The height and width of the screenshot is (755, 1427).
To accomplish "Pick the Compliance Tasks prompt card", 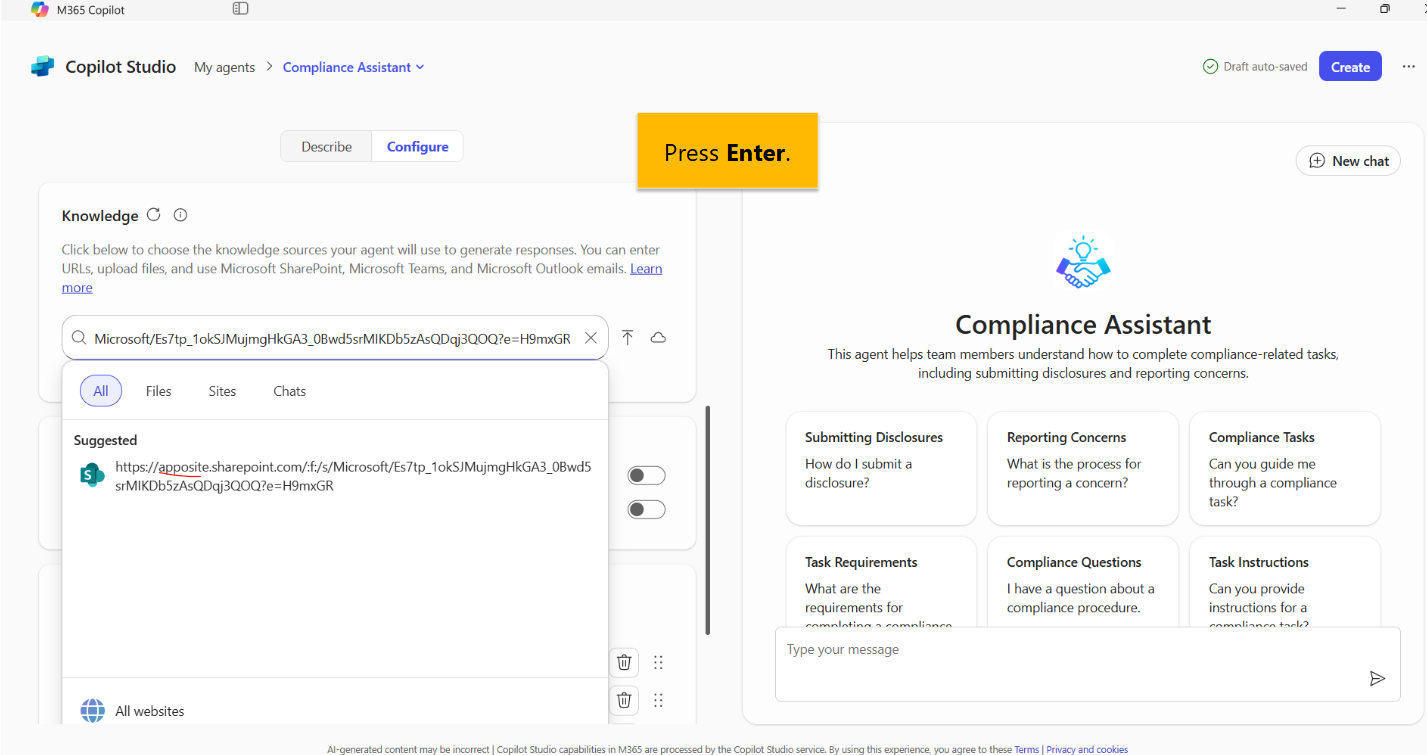I will click(x=1284, y=468).
